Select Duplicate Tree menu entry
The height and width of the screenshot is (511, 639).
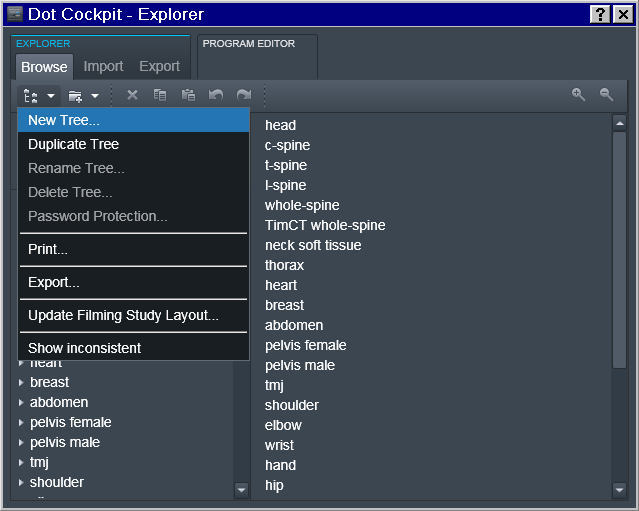click(x=134, y=144)
